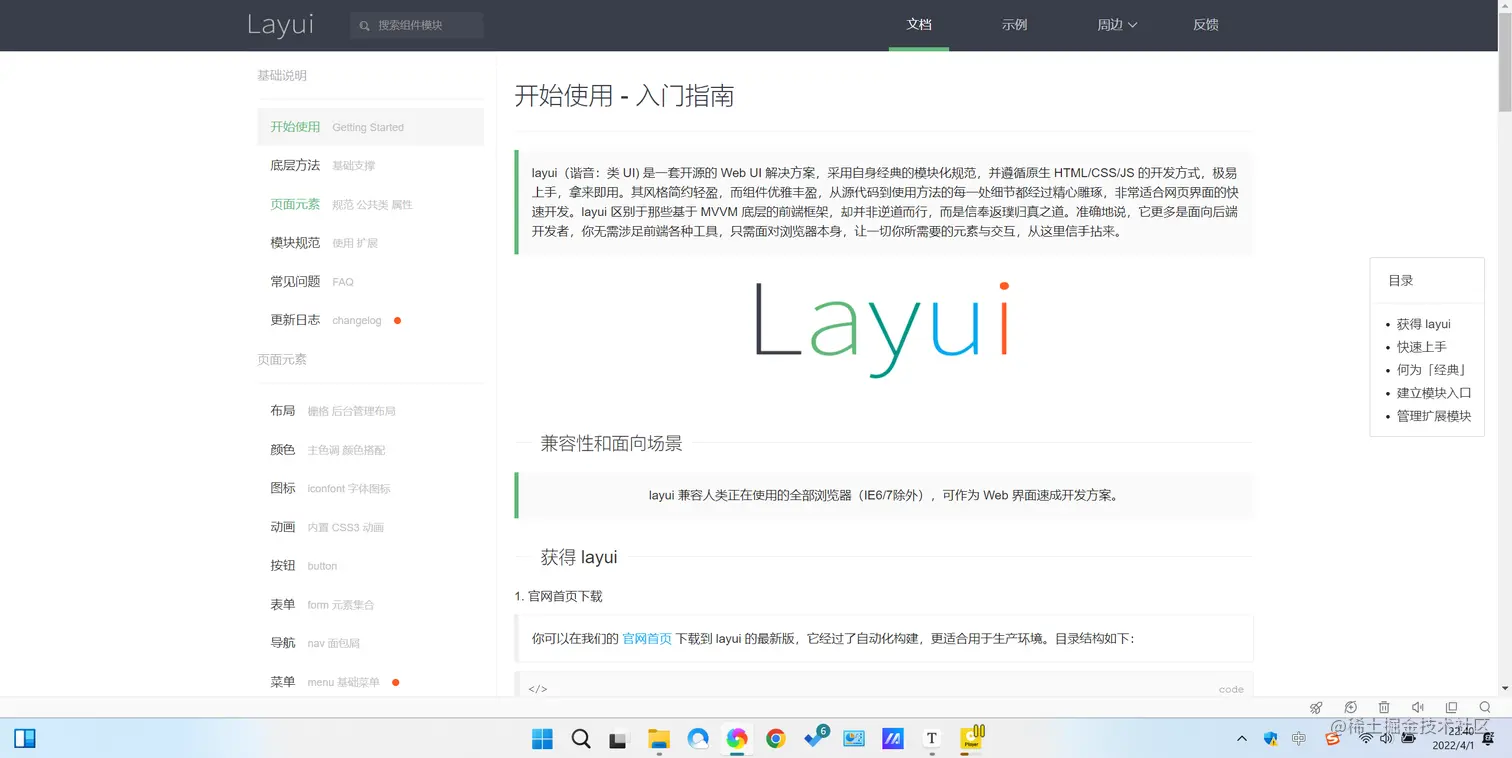Open the taskbar clock showing 2022/4/1
This screenshot has width=1512, height=758.
click(1452, 739)
